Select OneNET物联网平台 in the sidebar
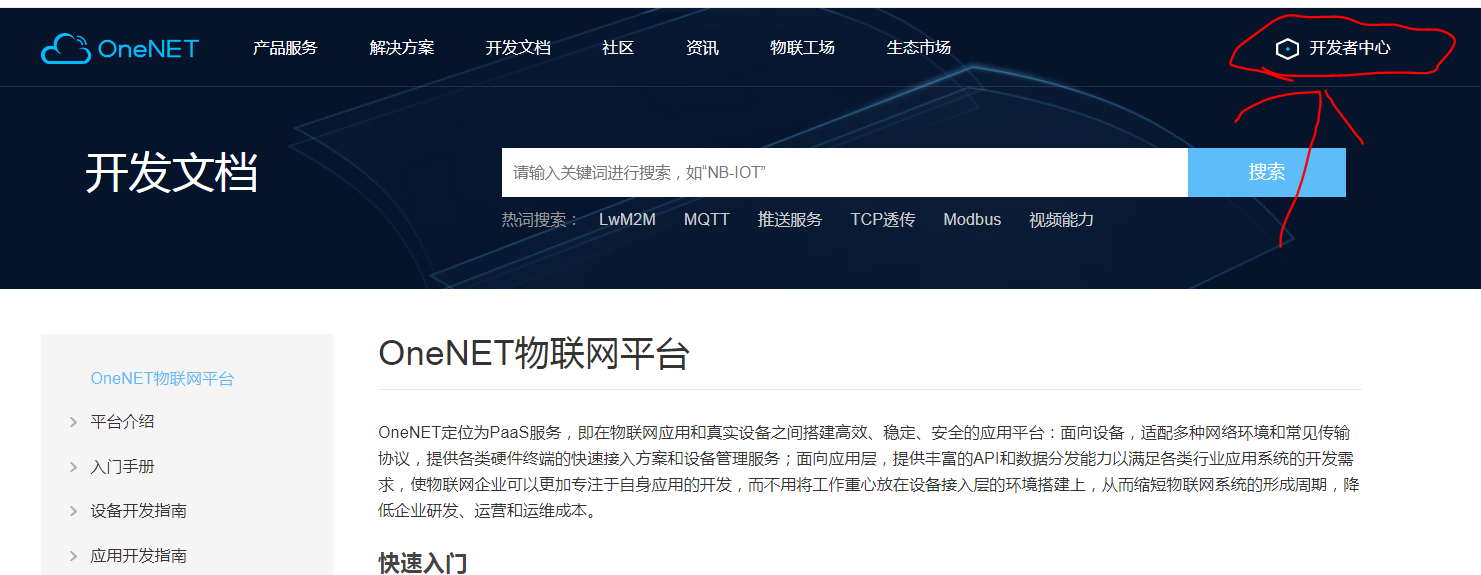This screenshot has height=575, width=1481. 162,378
